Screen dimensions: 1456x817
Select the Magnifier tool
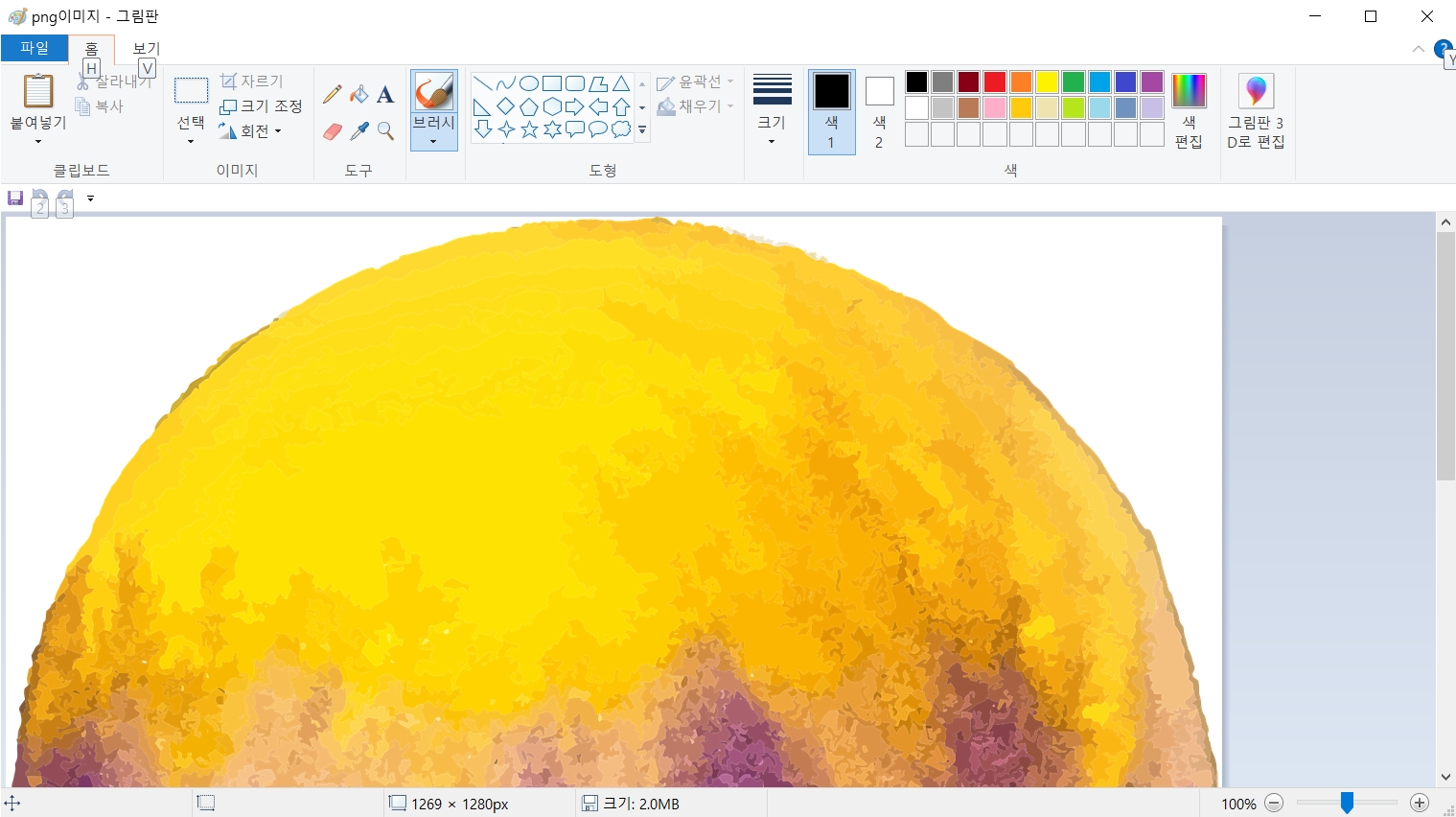(385, 131)
